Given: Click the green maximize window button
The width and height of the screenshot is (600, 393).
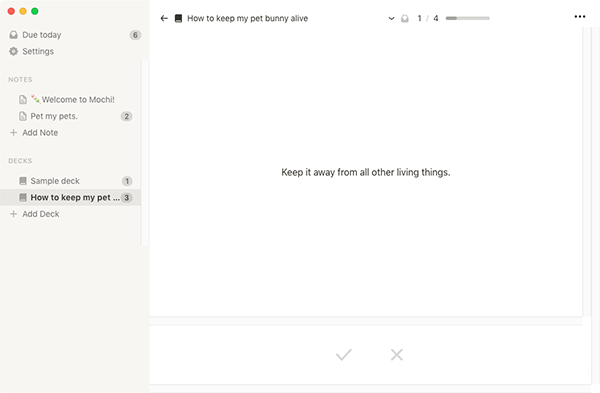Looking at the screenshot, I should 35,11.
